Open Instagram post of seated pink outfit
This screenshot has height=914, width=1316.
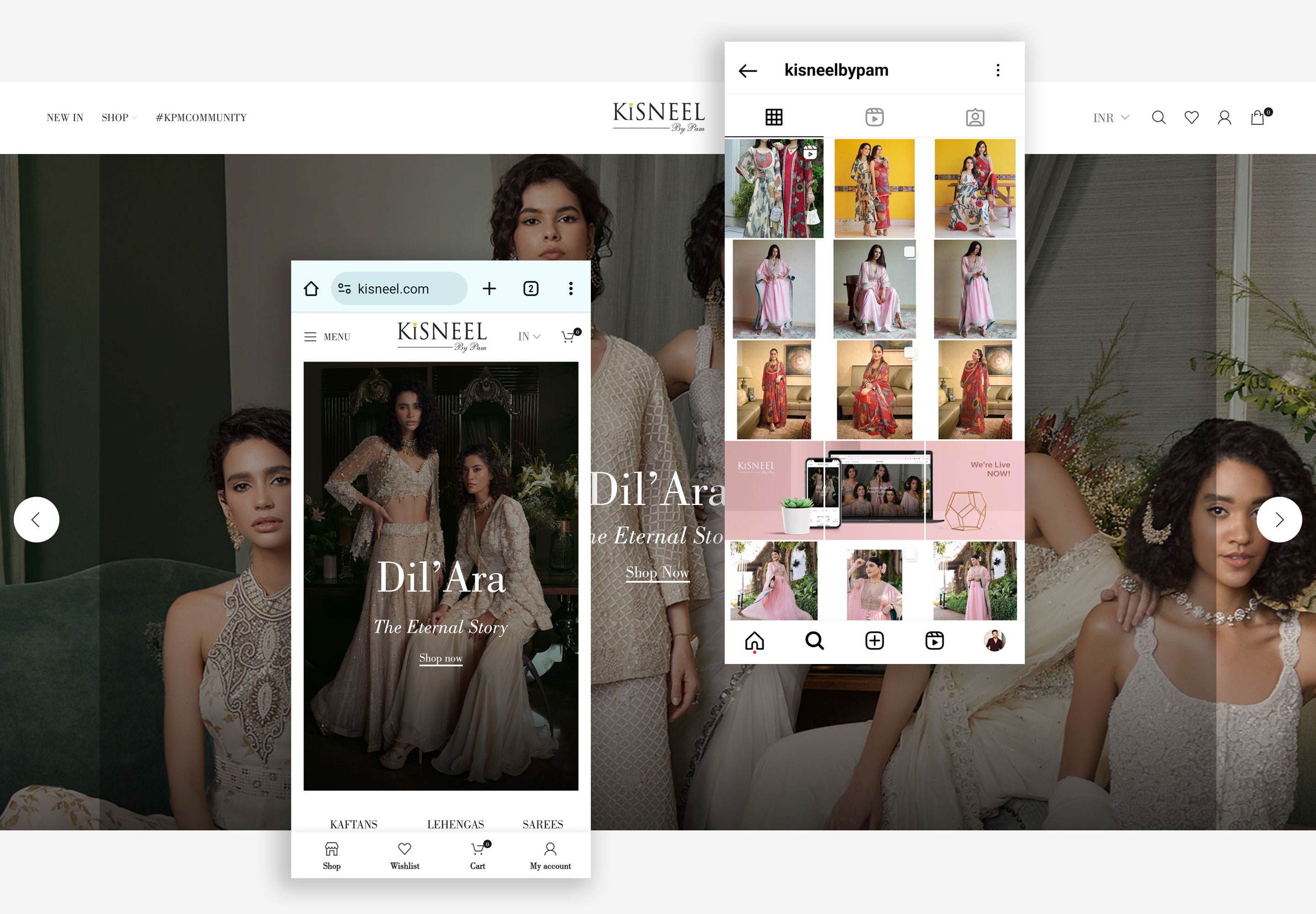(875, 289)
